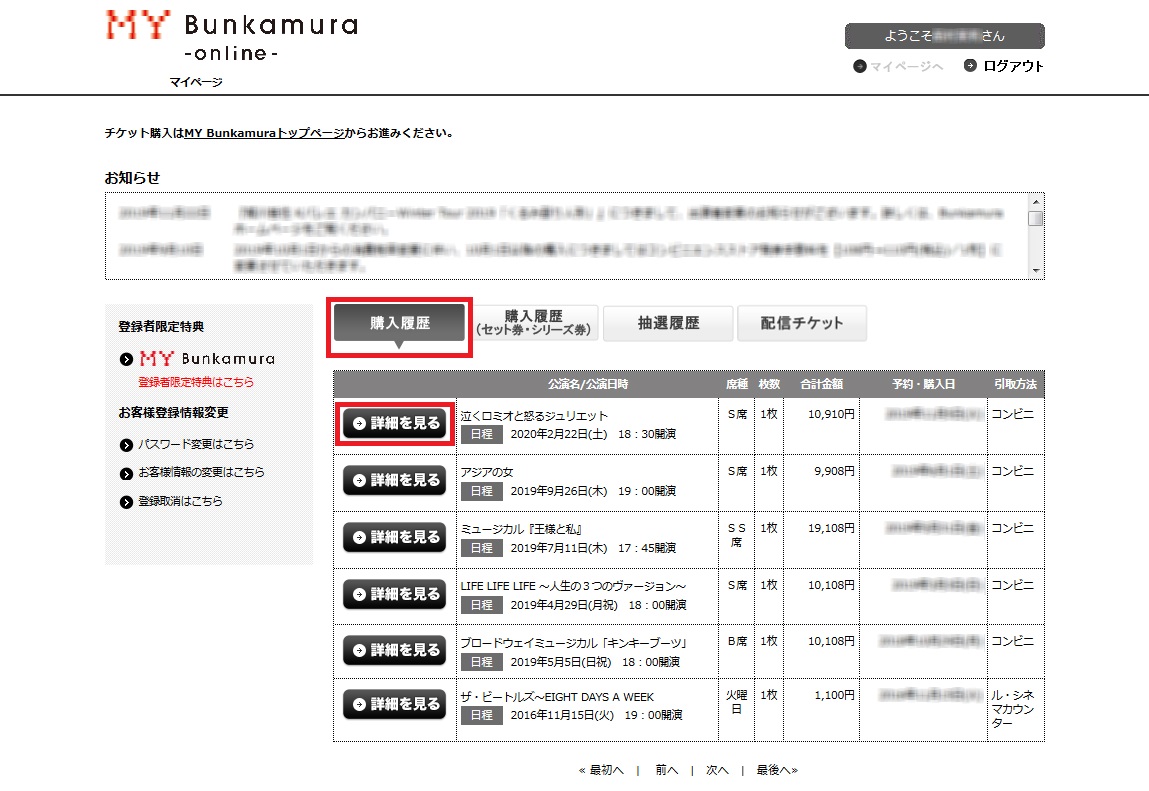Screen dimensions: 1149x791
Task: Select the 購入履歴 tab
Action: tap(399, 324)
